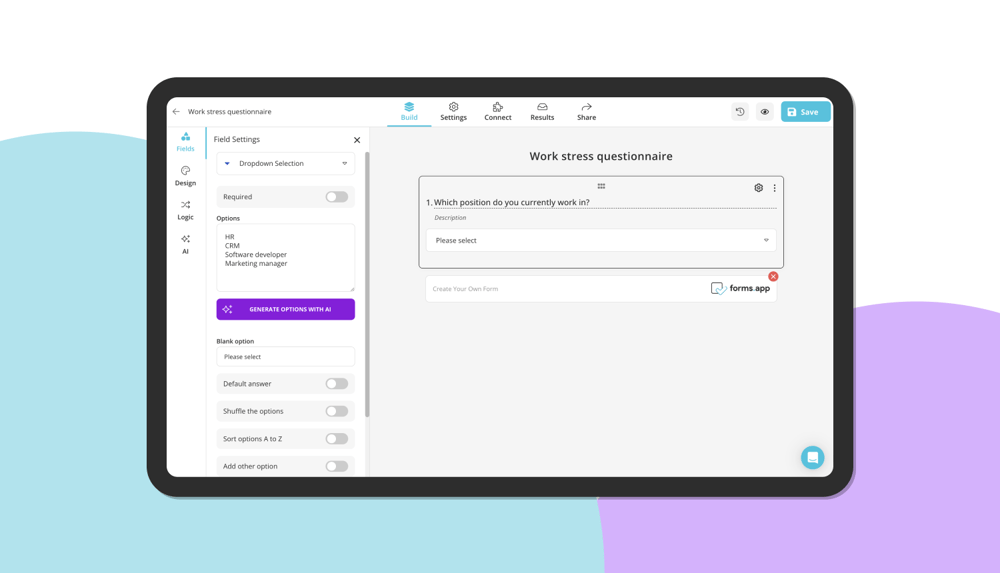
Task: Click the Create Your Own Form link
Action: pyautogui.click(x=465, y=289)
